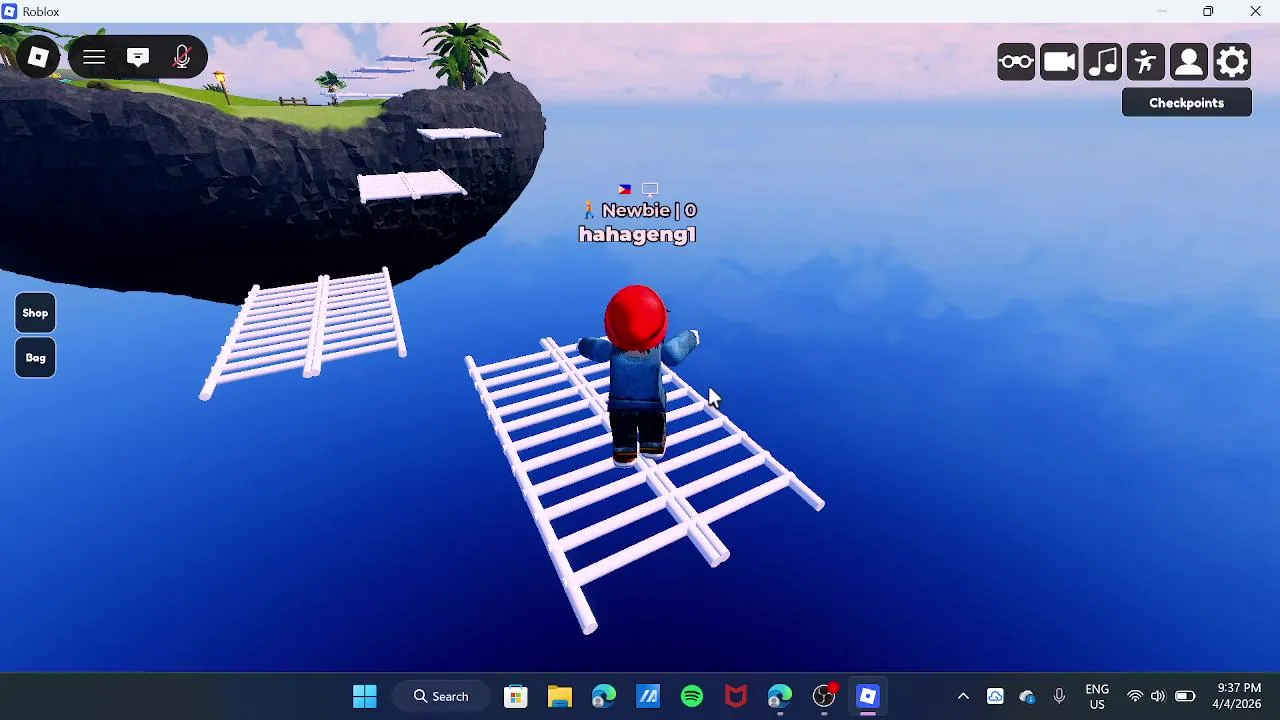The height and width of the screenshot is (720, 1280).
Task: Open the camera mode icon
Action: click(x=1059, y=62)
